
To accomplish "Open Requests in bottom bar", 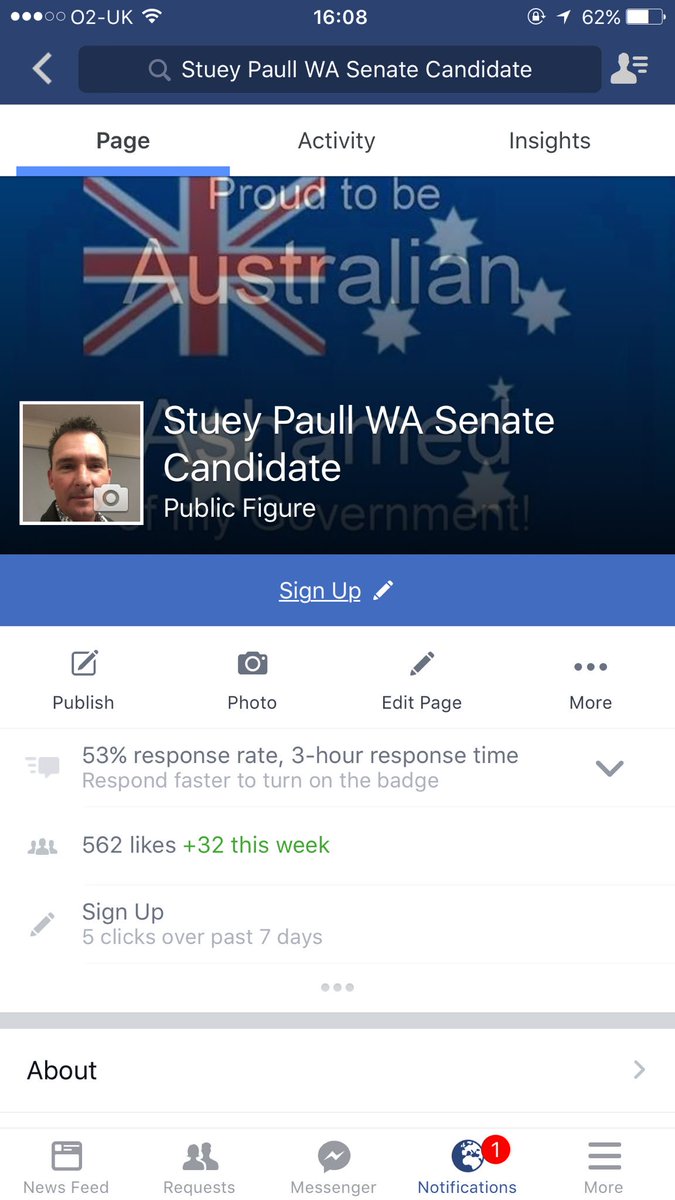I will [200, 1167].
